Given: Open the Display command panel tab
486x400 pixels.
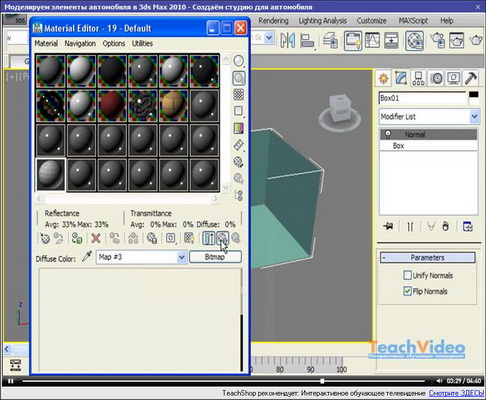Looking at the screenshot, I should tap(453, 79).
